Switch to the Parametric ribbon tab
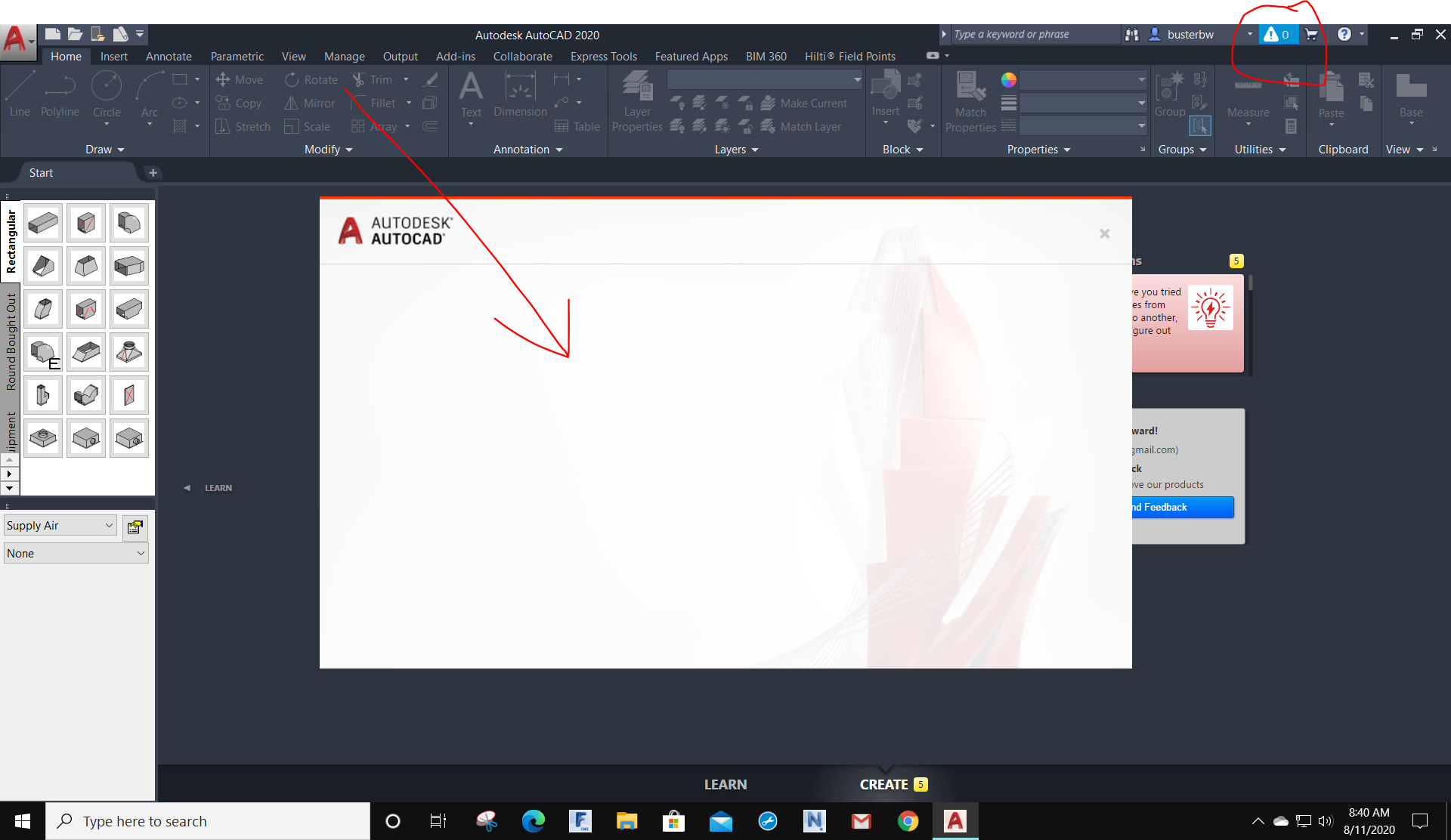1451x840 pixels. [237, 56]
